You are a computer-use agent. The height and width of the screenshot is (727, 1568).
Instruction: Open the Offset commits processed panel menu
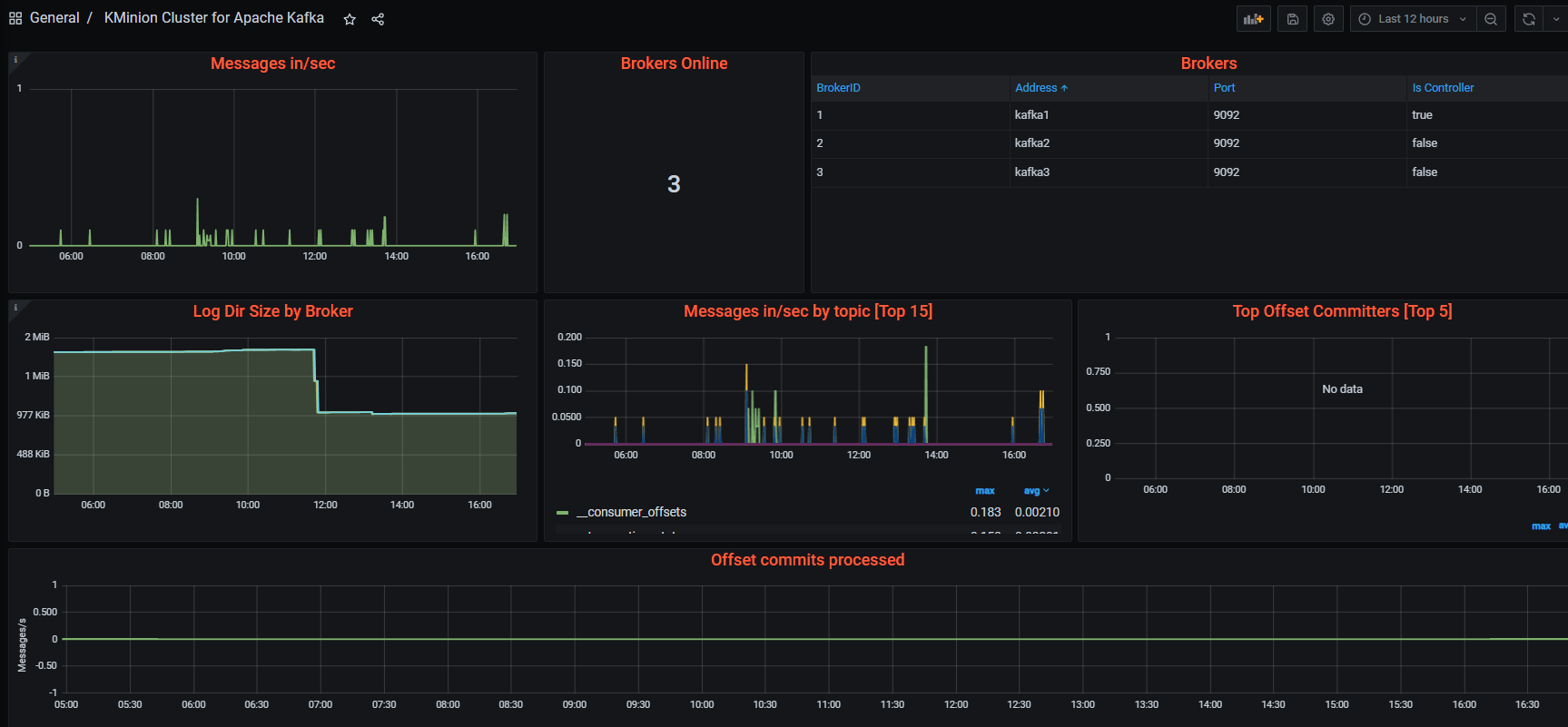[807, 560]
